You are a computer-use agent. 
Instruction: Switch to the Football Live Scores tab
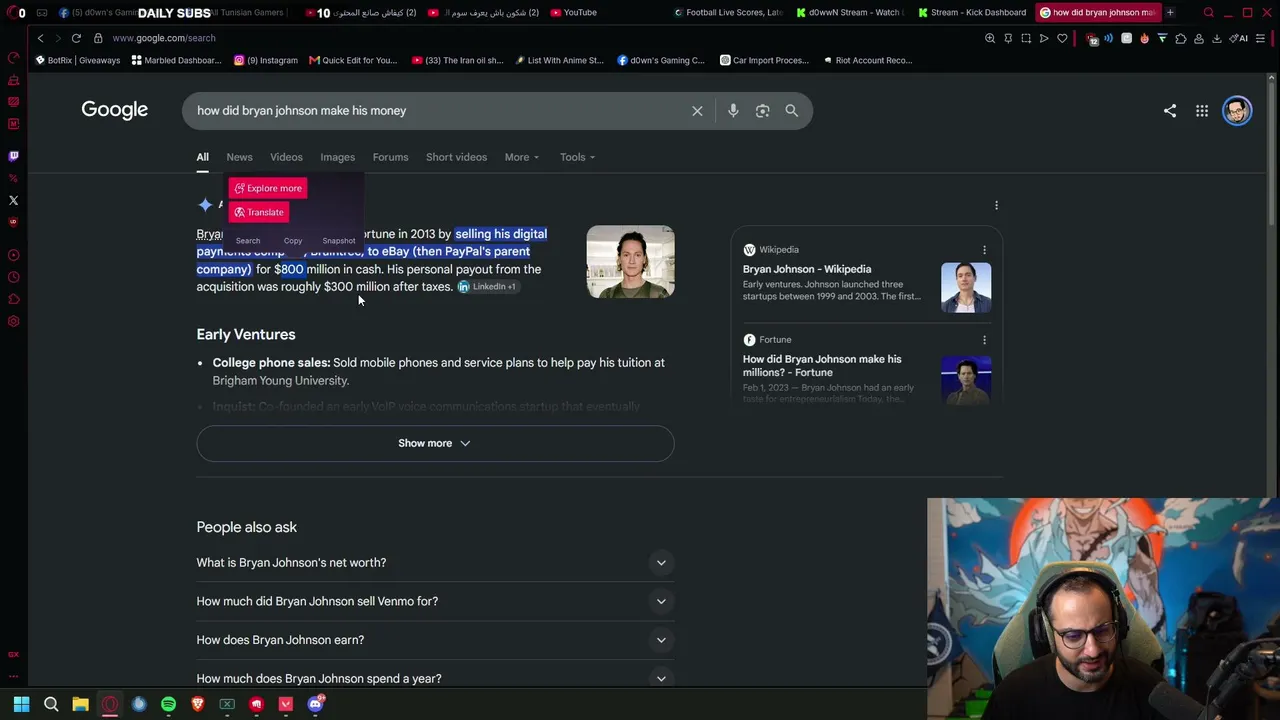pos(728,12)
